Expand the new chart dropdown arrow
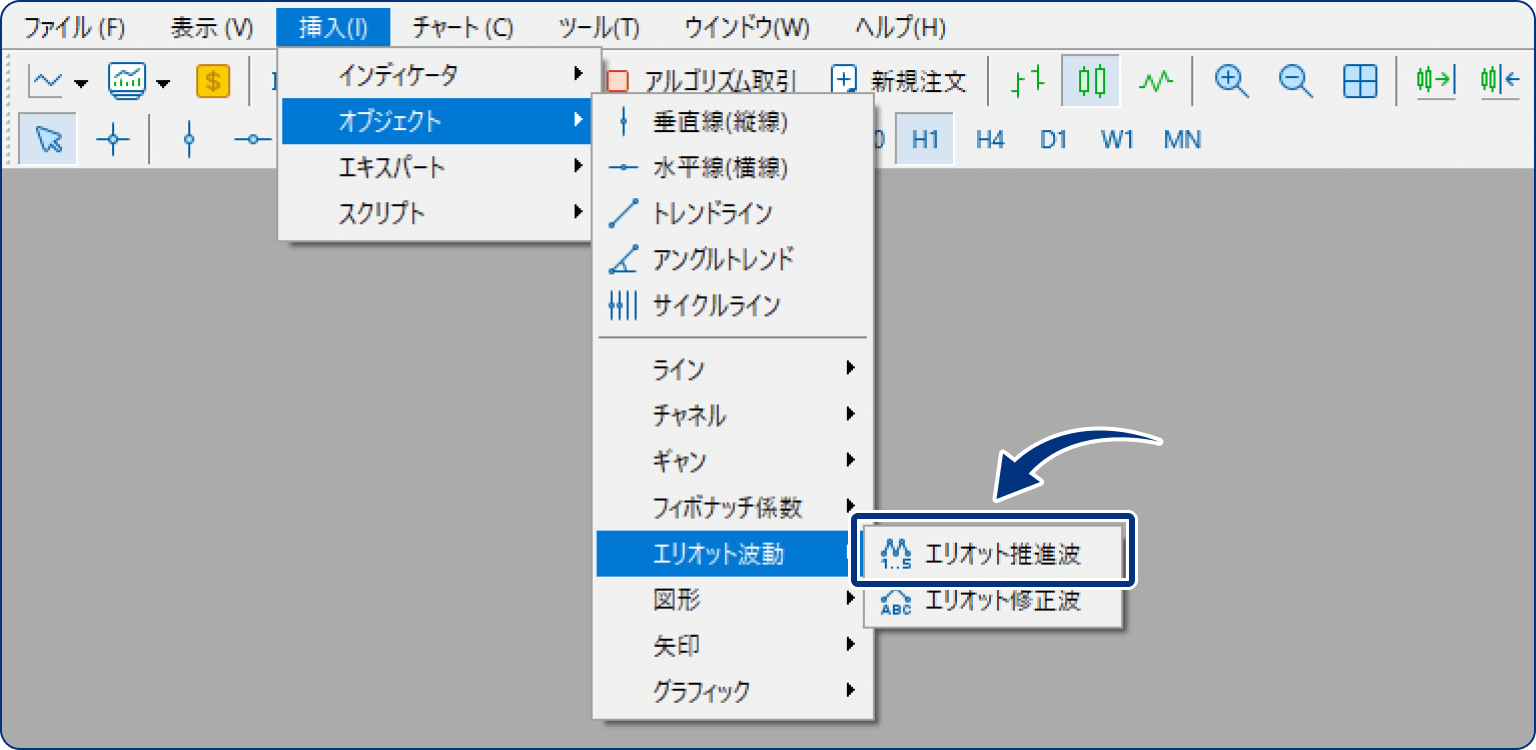The height and width of the screenshot is (750, 1536). click(x=81, y=82)
